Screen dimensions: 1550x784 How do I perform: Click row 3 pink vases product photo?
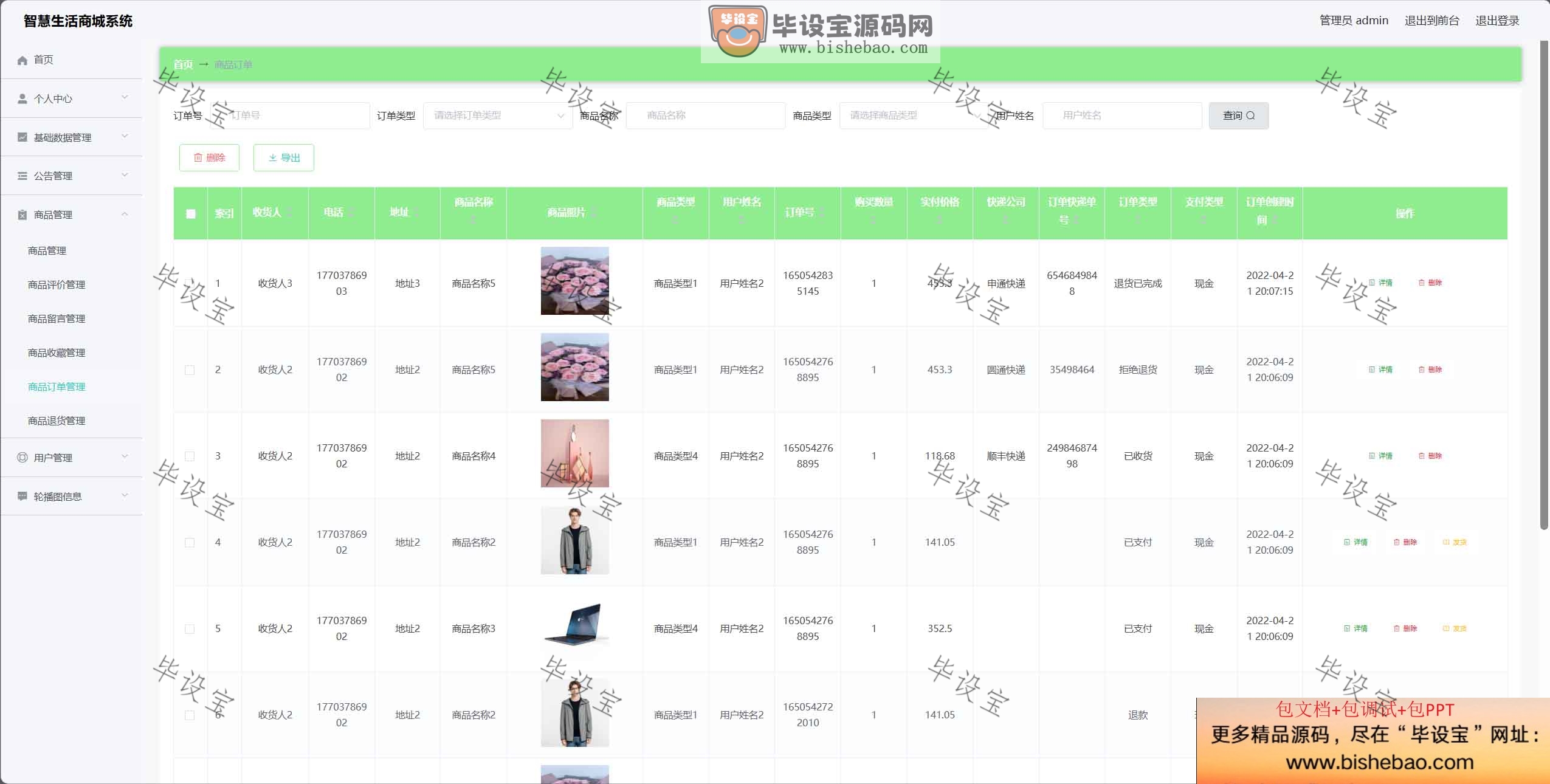574,453
